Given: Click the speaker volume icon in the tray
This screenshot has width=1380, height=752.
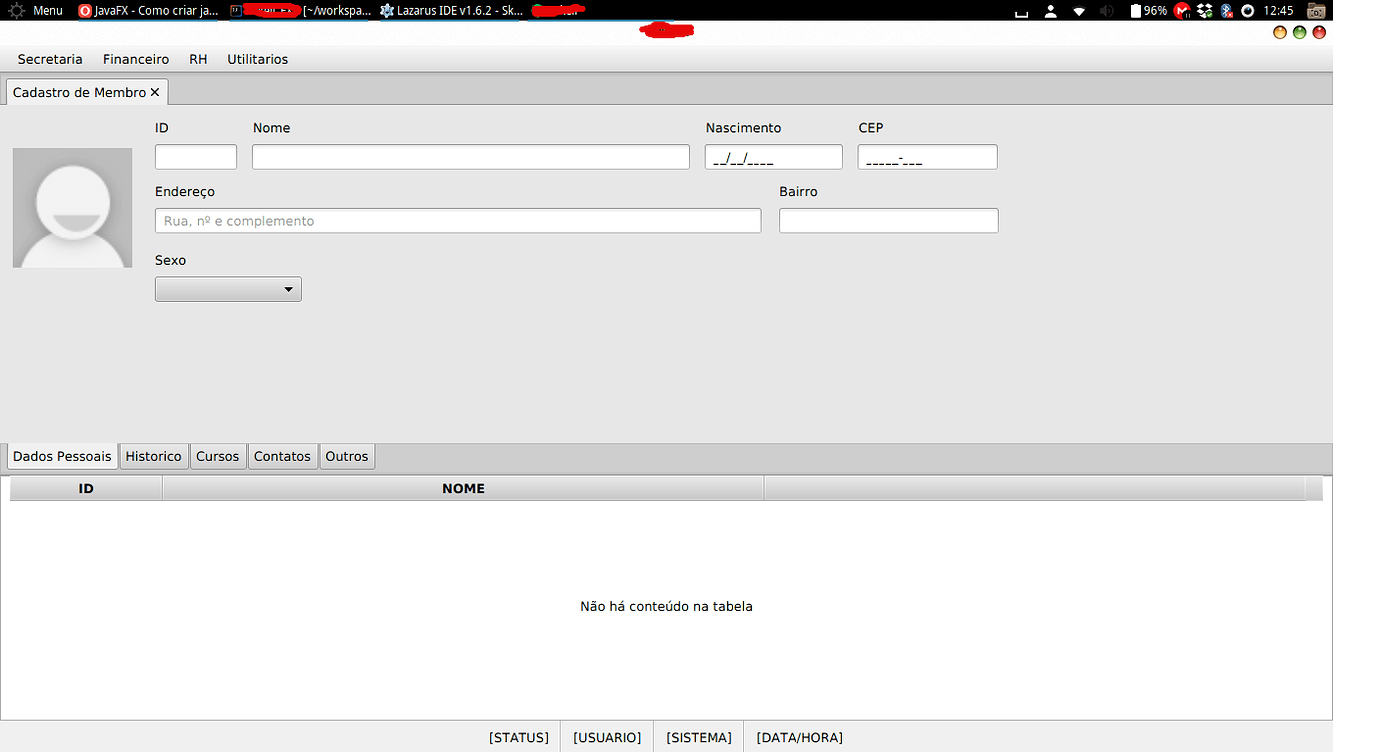Looking at the screenshot, I should point(1106,11).
